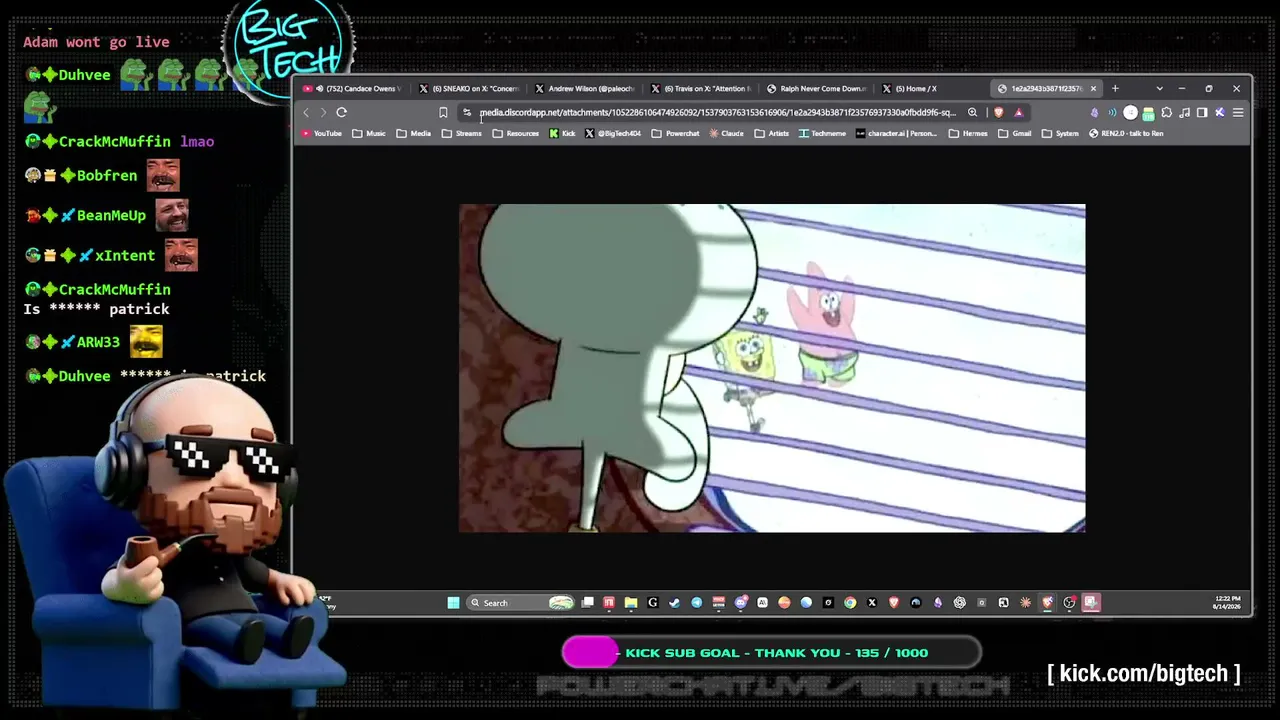
Task: Open the zoom magnifier in address bar
Action: tap(972, 113)
